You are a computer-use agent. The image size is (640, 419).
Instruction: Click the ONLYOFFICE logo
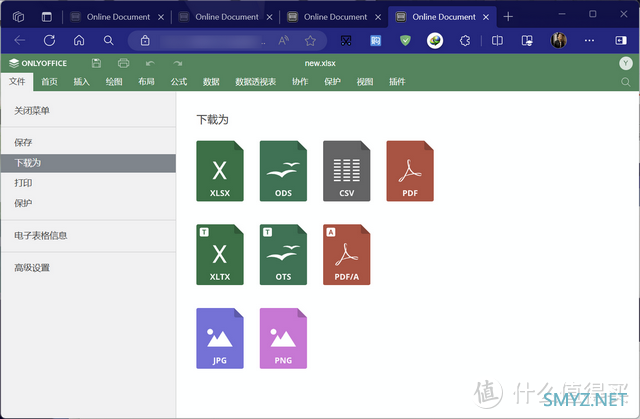[x=38, y=63]
